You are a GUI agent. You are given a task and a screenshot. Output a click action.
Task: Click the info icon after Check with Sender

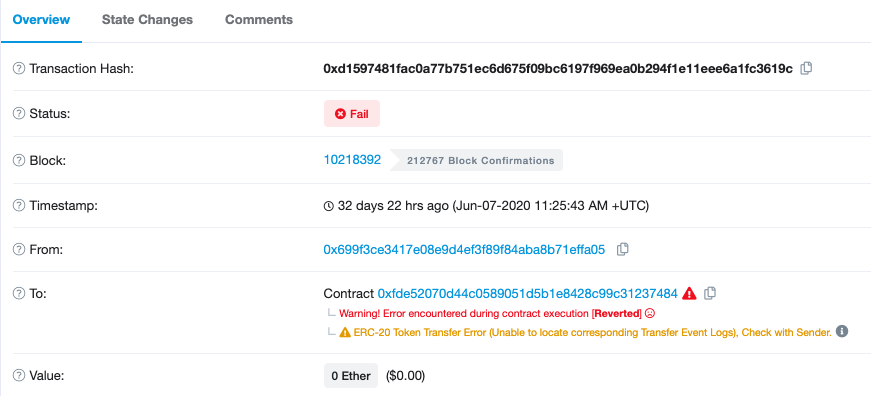click(842, 332)
